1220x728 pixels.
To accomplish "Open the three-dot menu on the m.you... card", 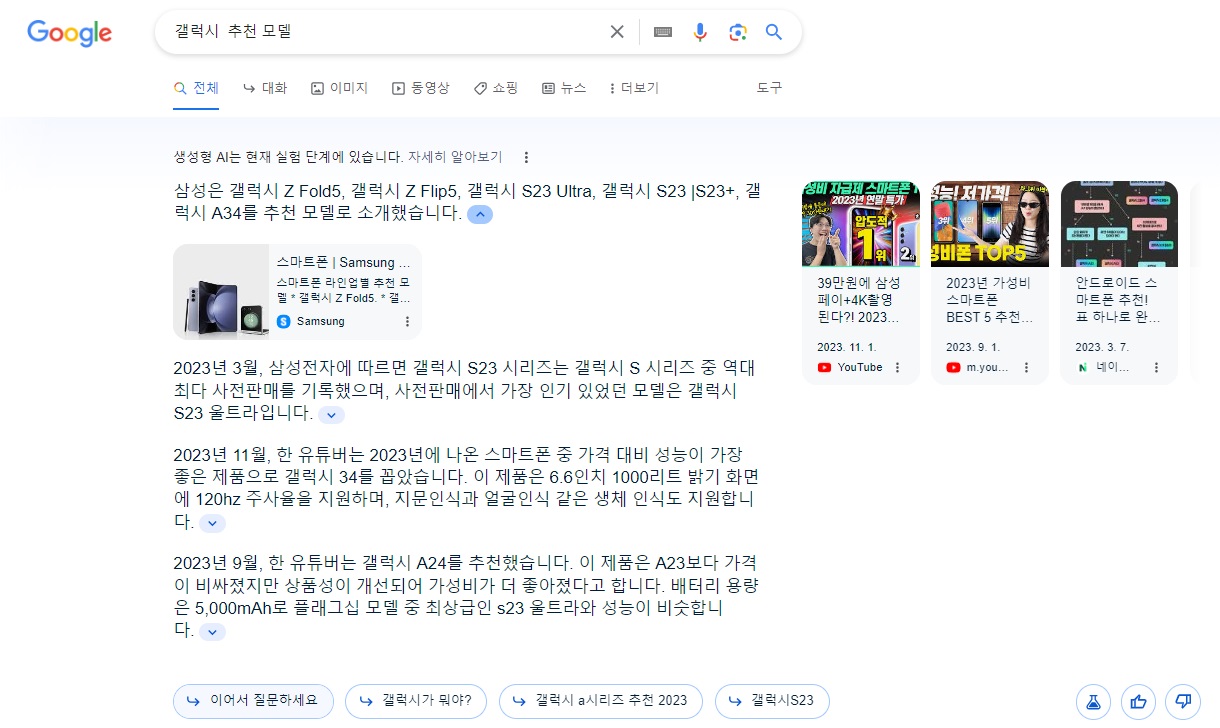I will (x=1027, y=367).
